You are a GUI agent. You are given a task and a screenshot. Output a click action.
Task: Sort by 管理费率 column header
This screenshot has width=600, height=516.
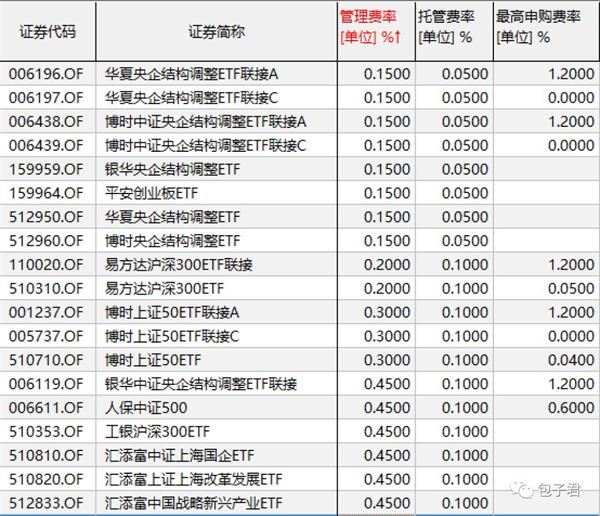pyautogui.click(x=376, y=31)
